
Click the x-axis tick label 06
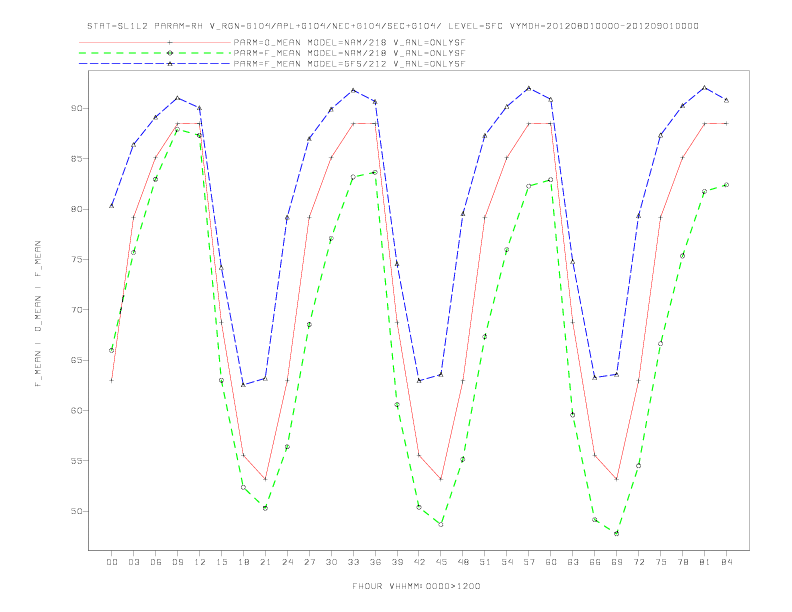click(156, 562)
